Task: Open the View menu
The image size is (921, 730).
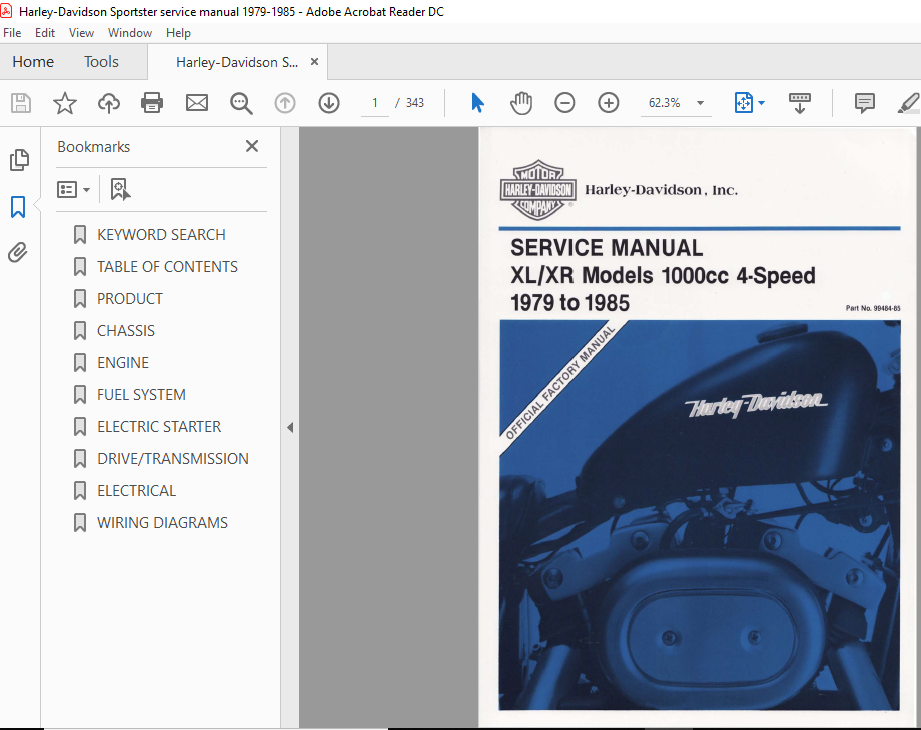Action: click(x=81, y=33)
